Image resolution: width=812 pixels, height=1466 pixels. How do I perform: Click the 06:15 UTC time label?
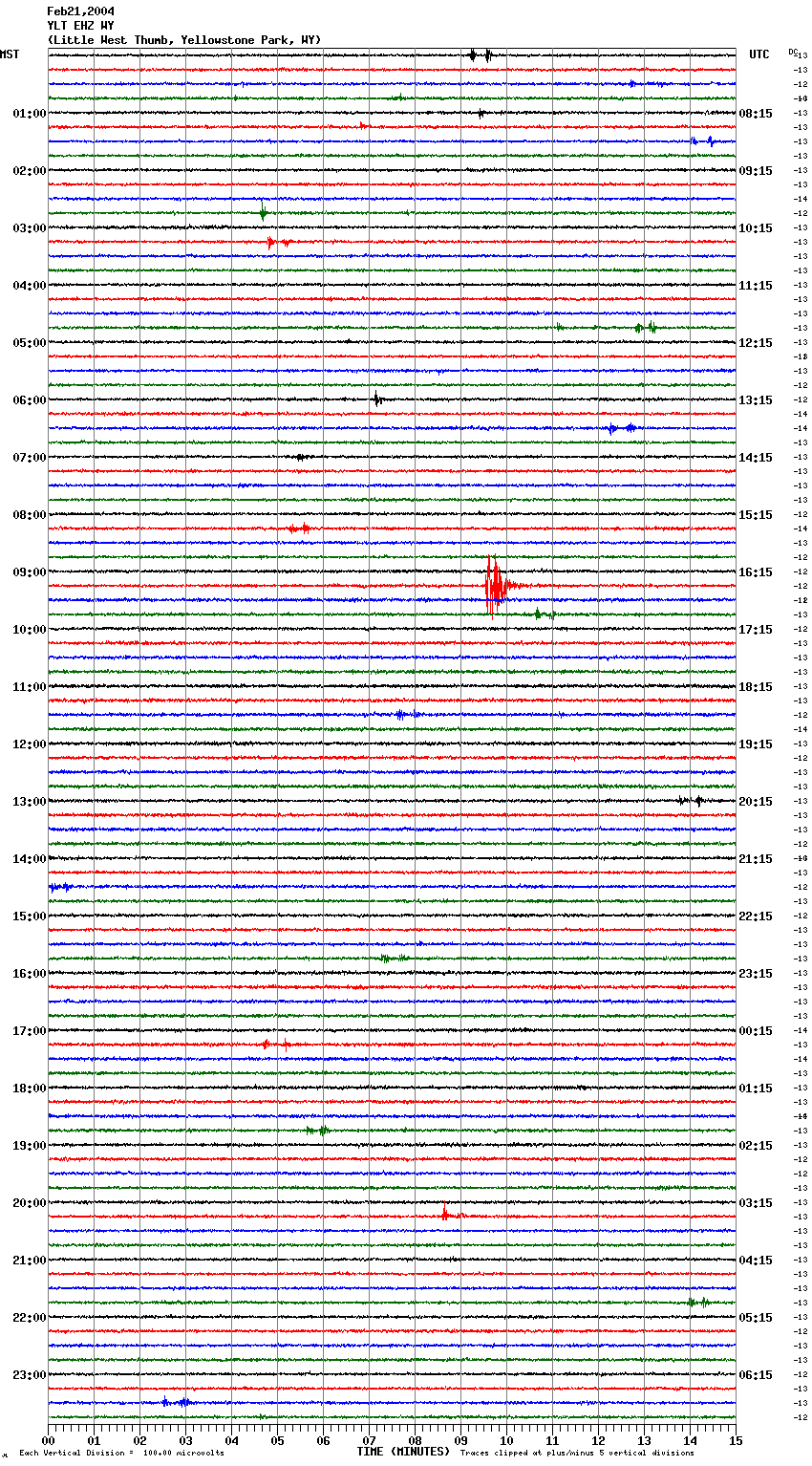click(x=756, y=1375)
